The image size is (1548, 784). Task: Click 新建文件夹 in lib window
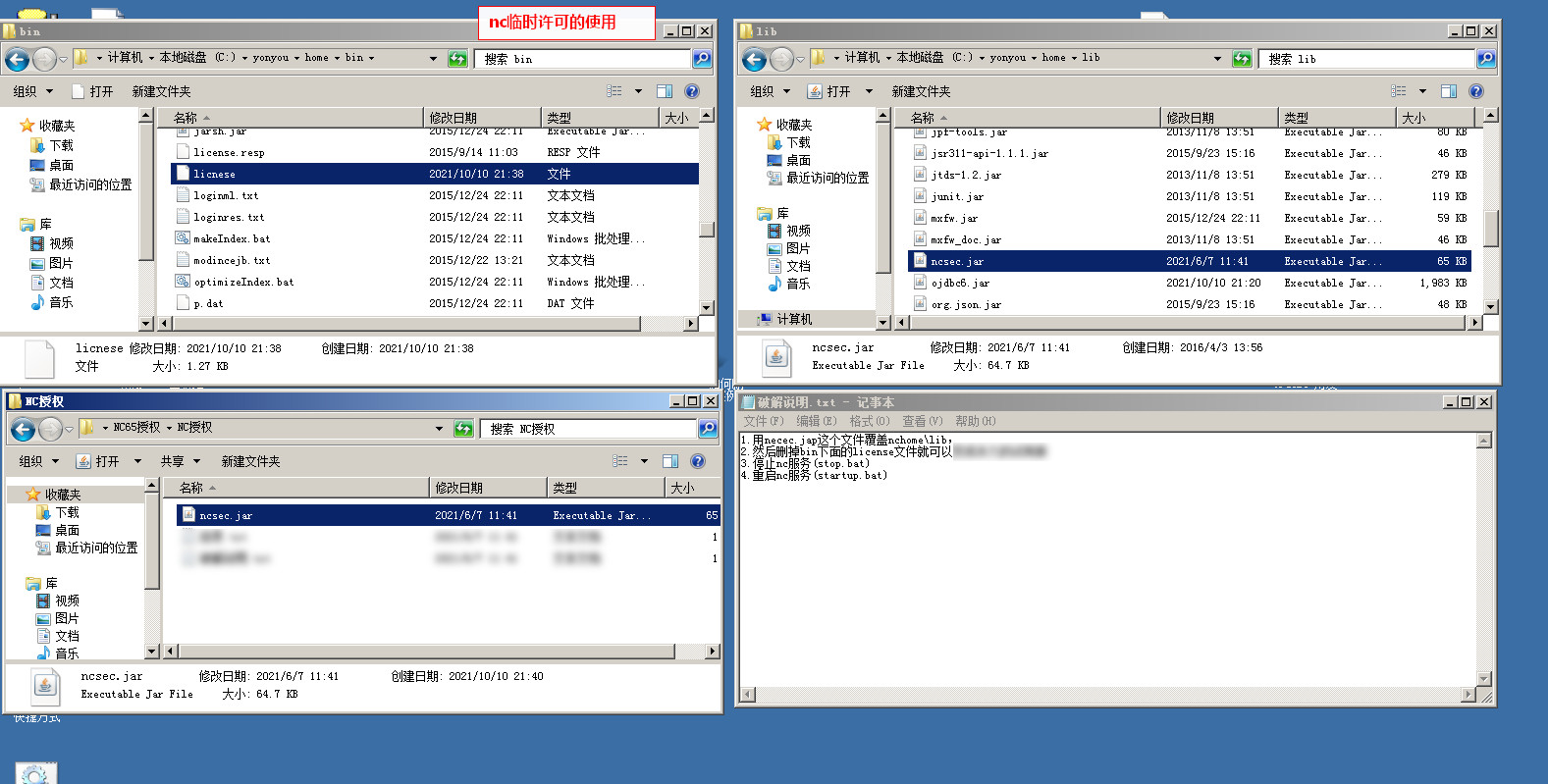click(x=921, y=91)
